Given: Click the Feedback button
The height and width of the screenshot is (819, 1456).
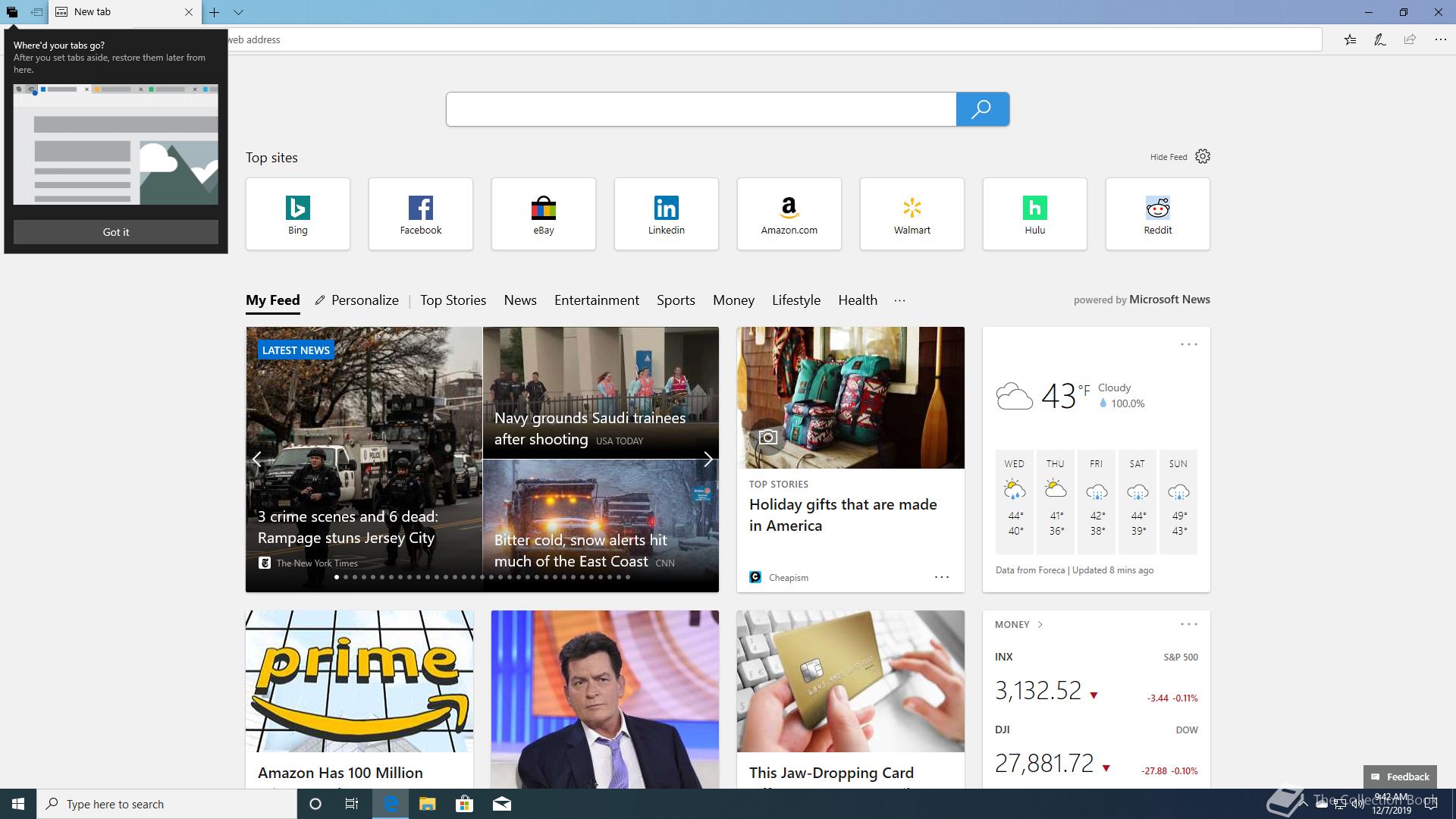Looking at the screenshot, I should (1400, 777).
